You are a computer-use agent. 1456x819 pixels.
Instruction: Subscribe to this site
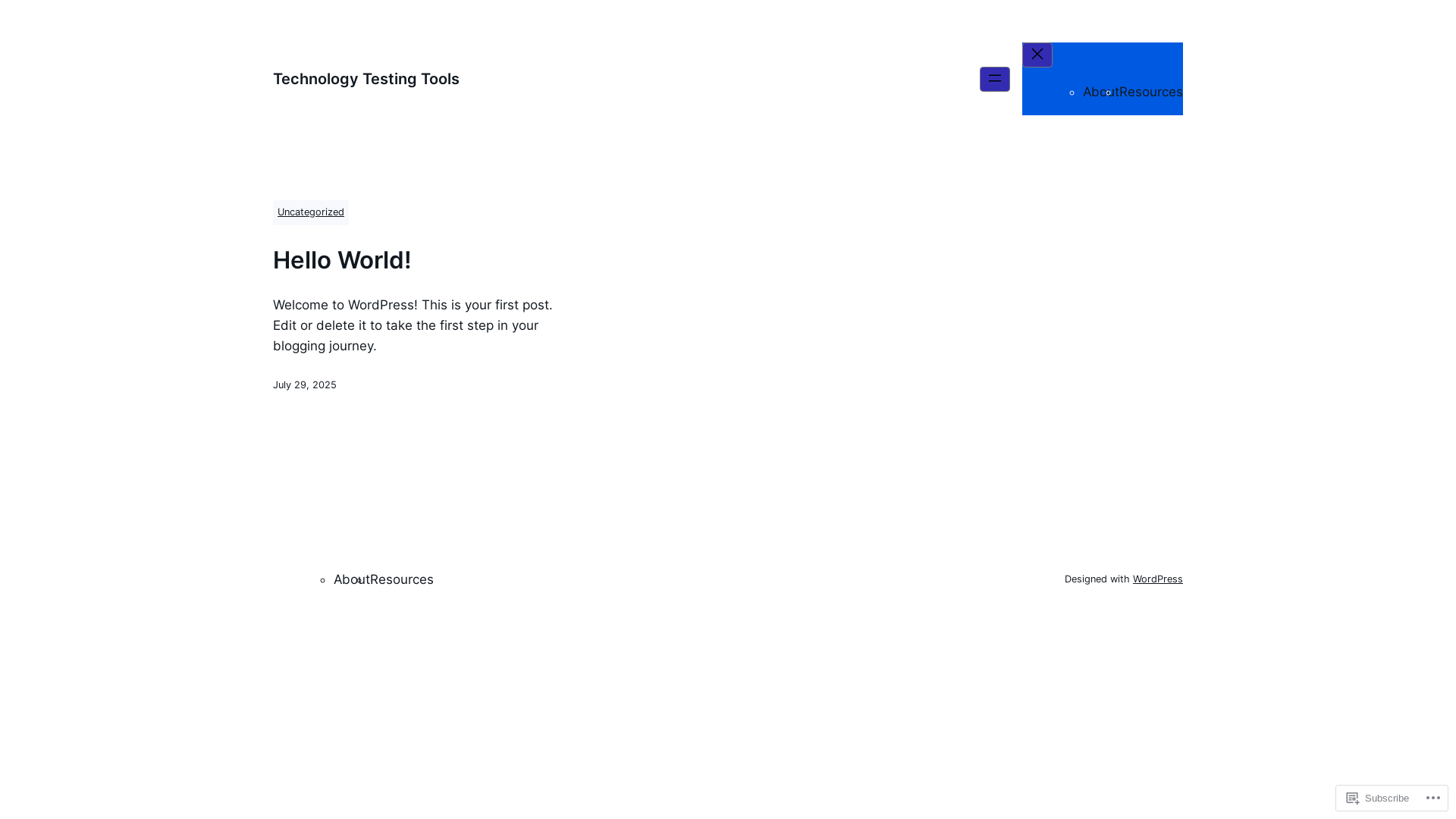[1378, 798]
